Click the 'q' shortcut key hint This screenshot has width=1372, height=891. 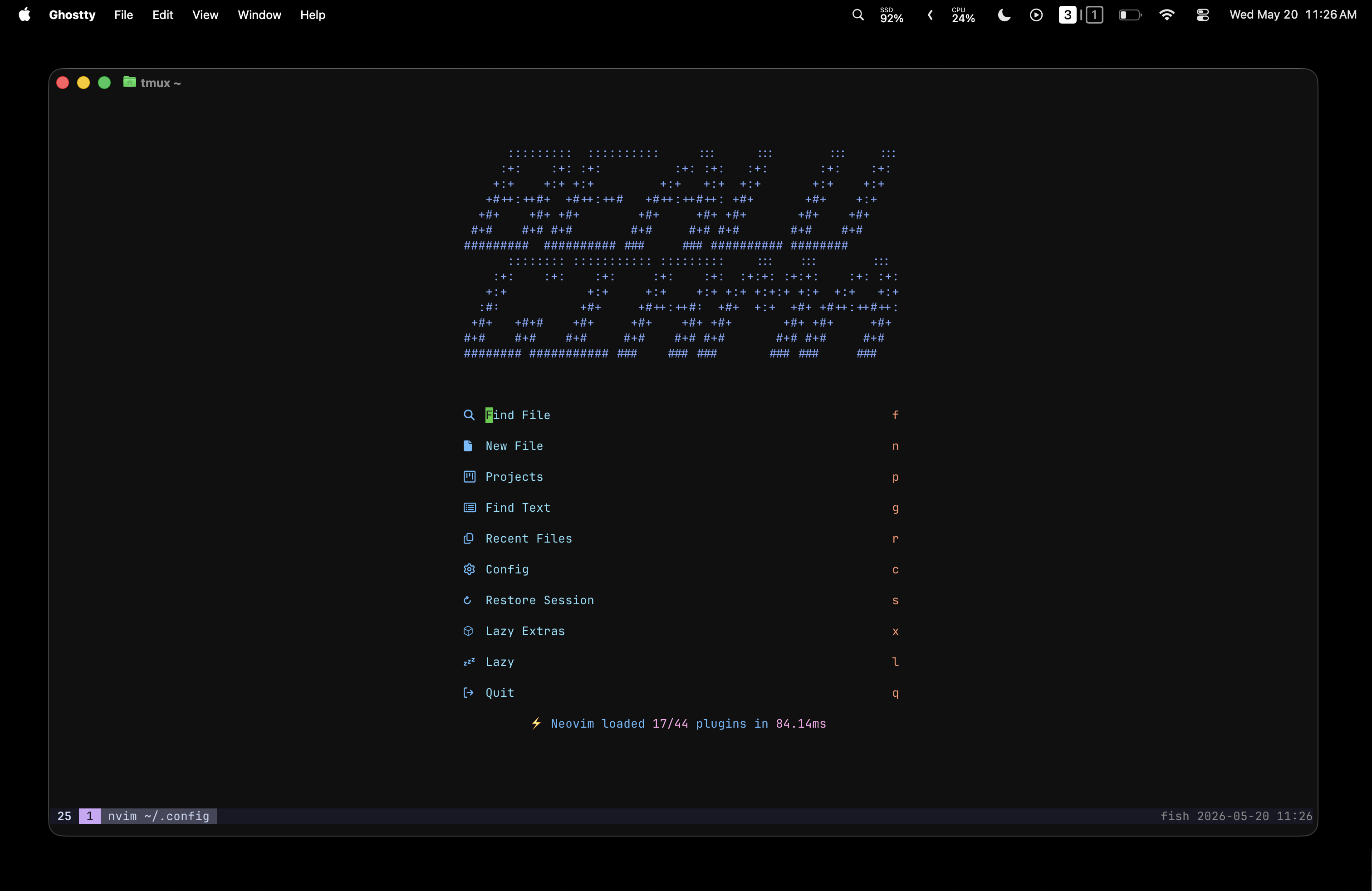pyautogui.click(x=895, y=693)
